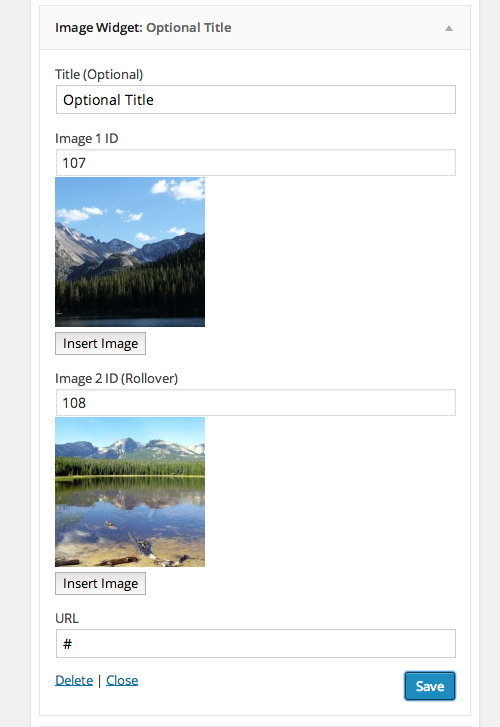The image size is (500, 727).
Task: Collapse the Image Widget with header arrow
Action: pyautogui.click(x=449, y=28)
